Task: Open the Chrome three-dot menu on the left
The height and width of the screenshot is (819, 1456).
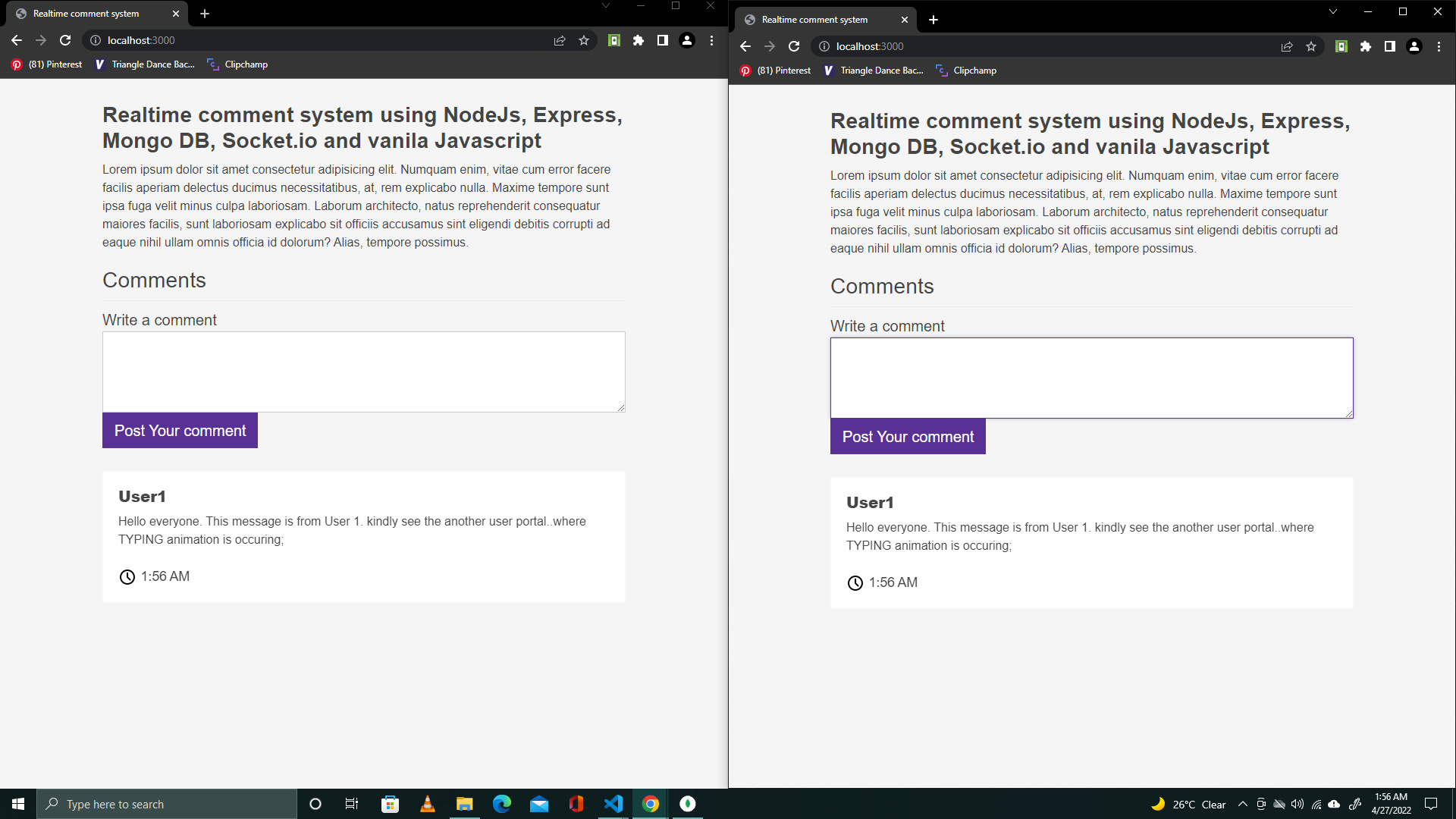Action: click(711, 40)
